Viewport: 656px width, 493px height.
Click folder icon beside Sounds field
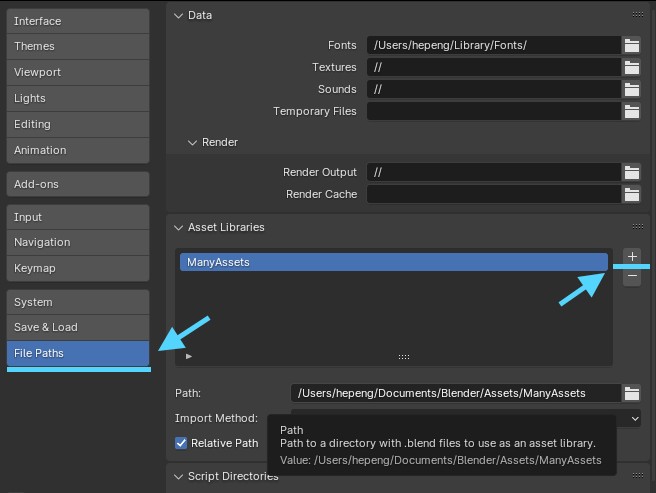pos(631,89)
